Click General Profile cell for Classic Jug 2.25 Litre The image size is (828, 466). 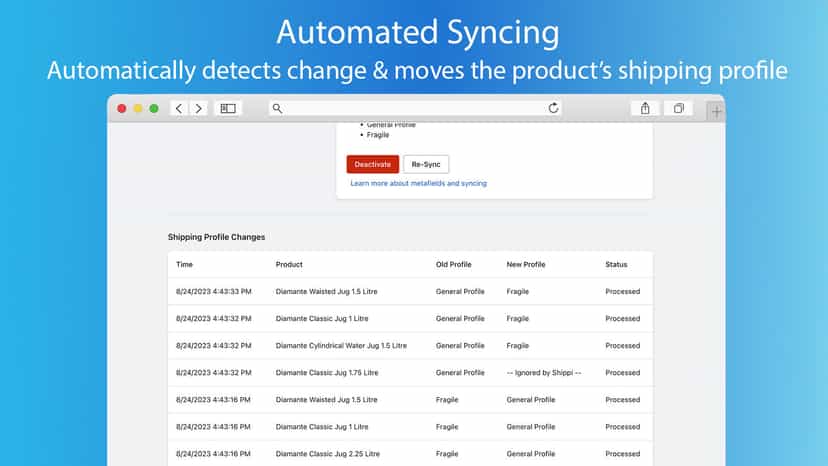[x=531, y=454]
